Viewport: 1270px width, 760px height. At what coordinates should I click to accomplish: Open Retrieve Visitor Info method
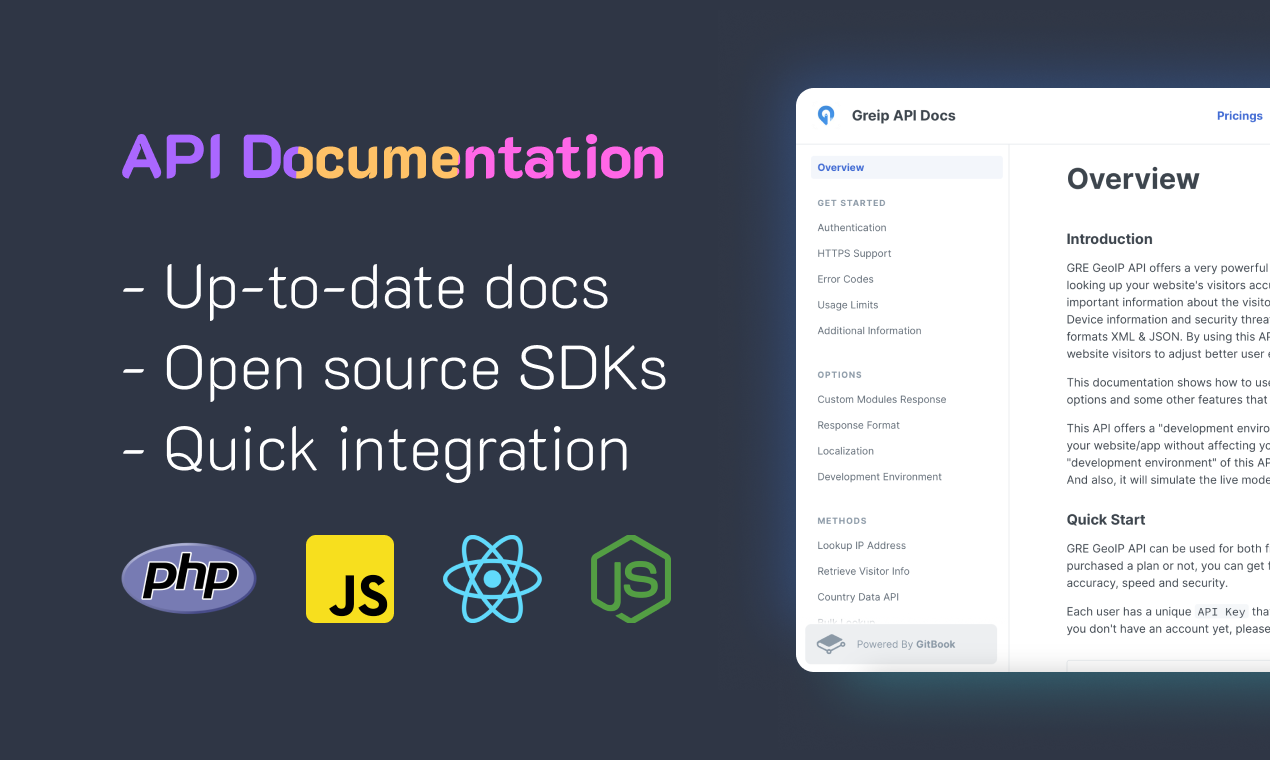tap(863, 572)
